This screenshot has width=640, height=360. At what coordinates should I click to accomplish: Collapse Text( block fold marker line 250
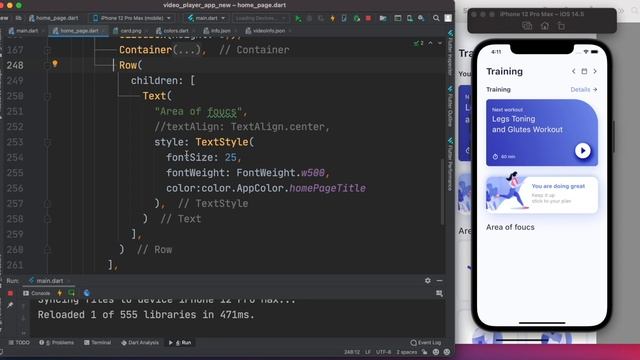tap(47, 96)
